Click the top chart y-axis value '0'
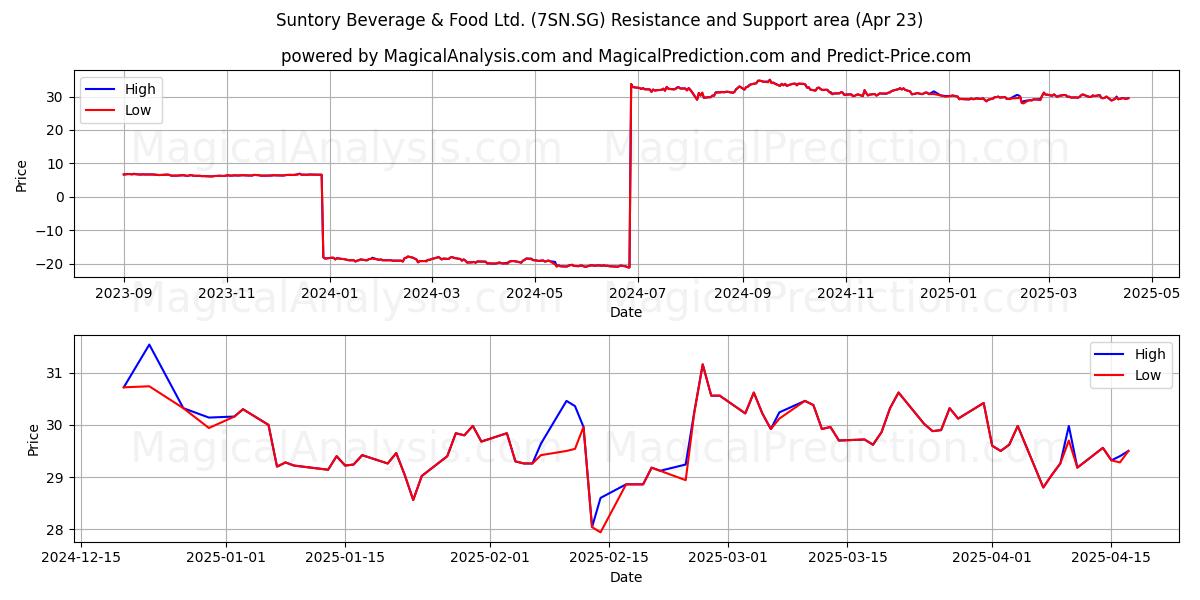The width and height of the screenshot is (1200, 600). (62, 197)
